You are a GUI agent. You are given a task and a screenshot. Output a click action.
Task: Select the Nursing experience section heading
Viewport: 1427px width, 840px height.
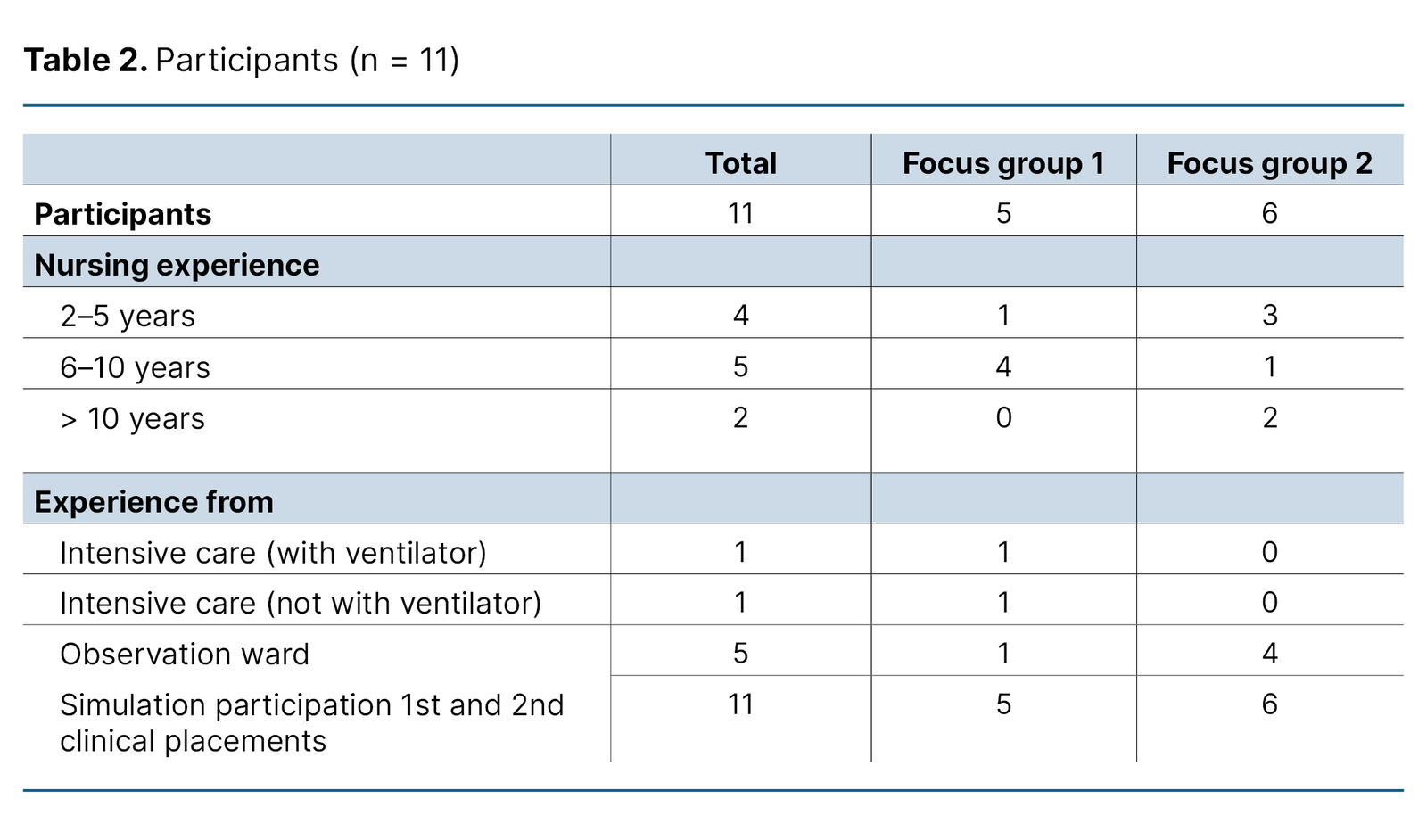click(x=177, y=265)
